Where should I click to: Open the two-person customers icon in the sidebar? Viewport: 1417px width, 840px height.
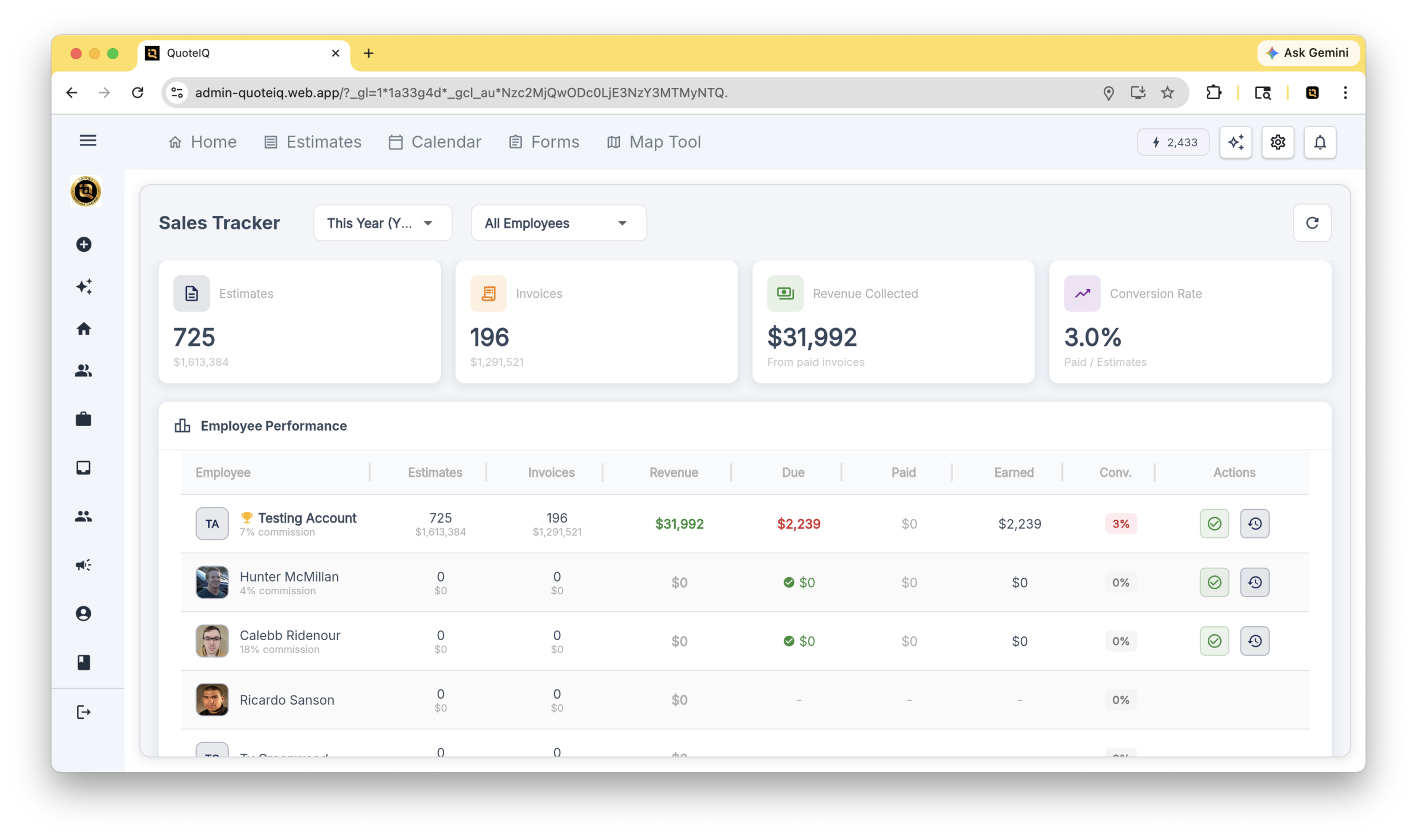pos(84,371)
